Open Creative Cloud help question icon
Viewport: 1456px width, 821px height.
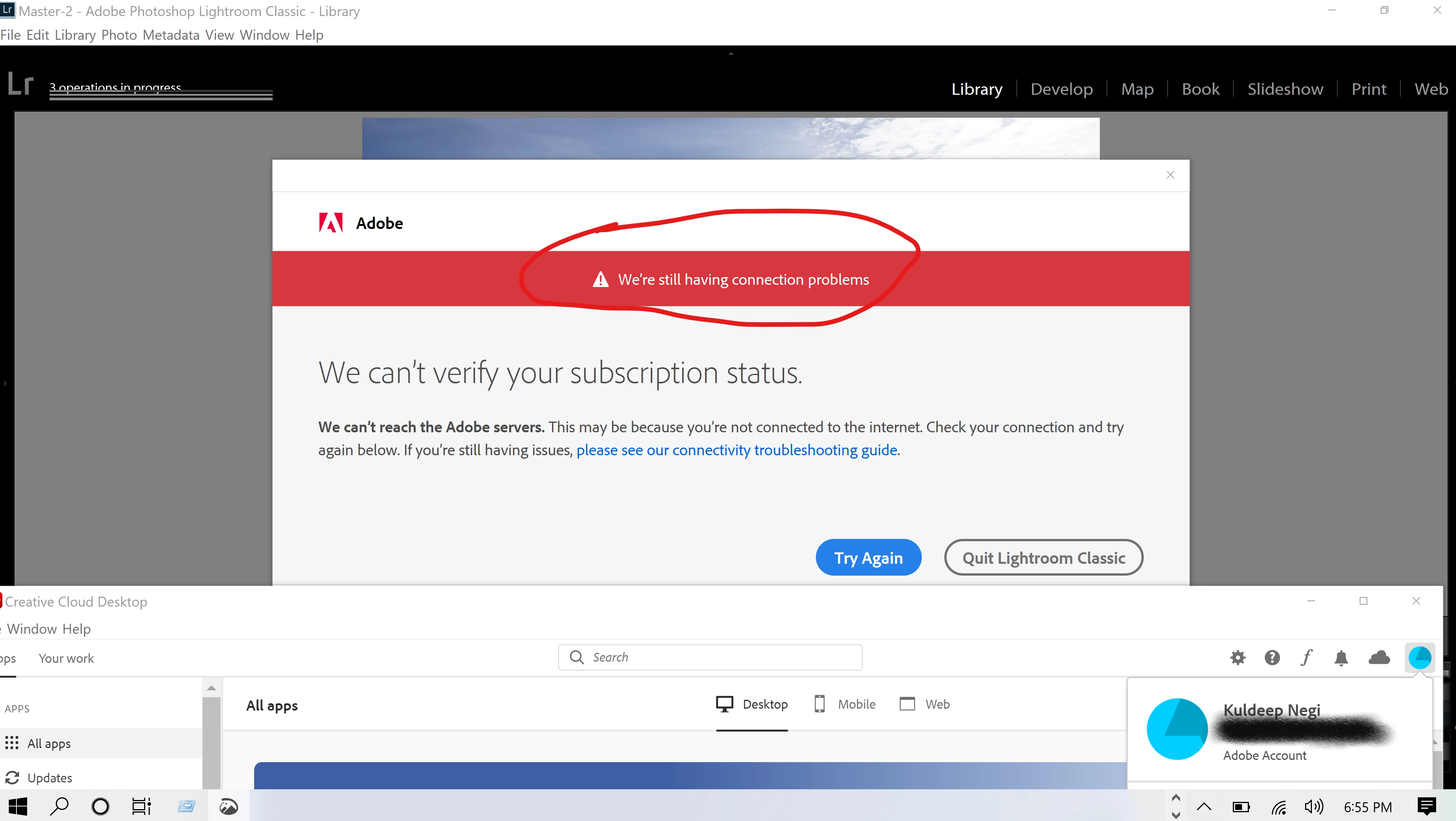pos(1272,657)
